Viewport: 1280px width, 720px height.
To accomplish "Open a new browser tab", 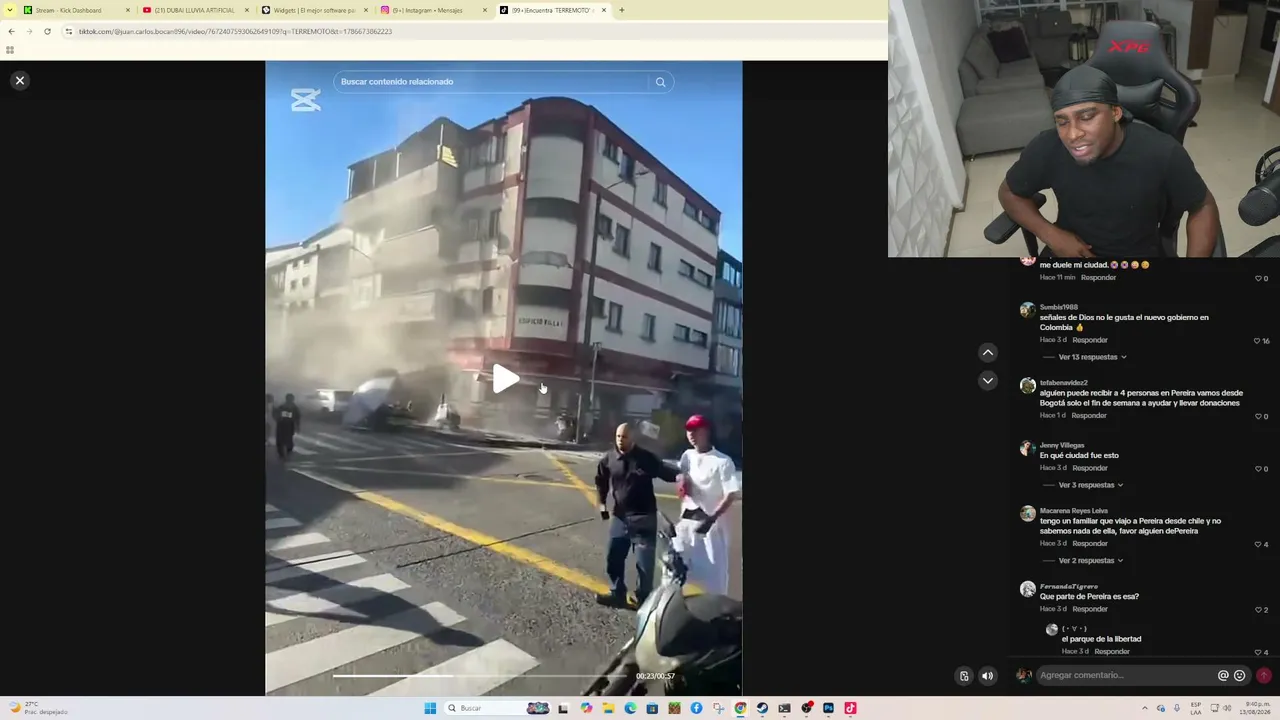I will click(622, 10).
